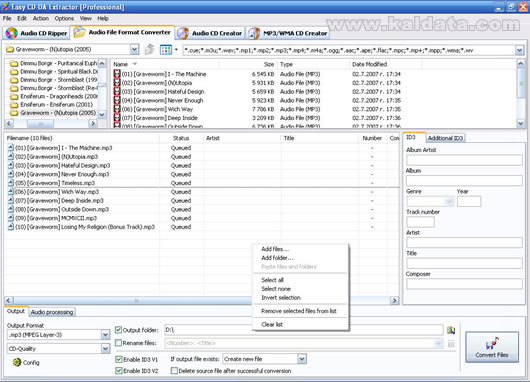Click the application icon in title bar
The width and height of the screenshot is (530, 382).
coord(5,6)
